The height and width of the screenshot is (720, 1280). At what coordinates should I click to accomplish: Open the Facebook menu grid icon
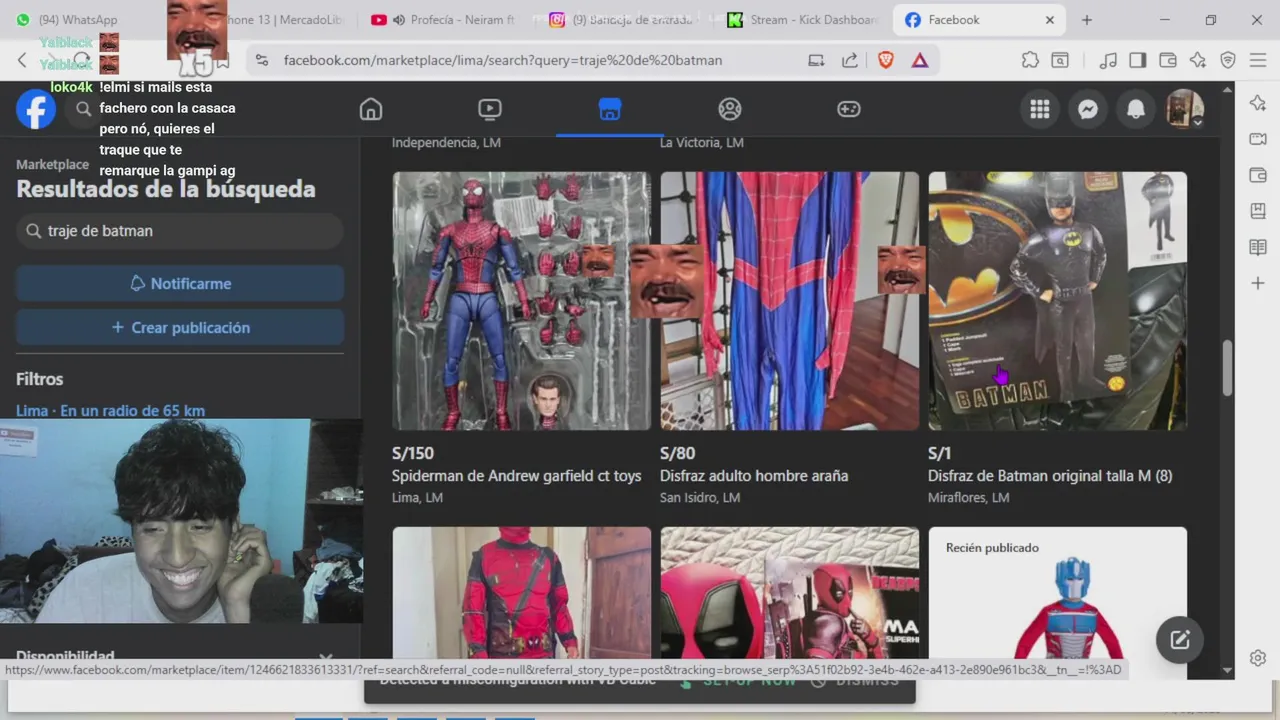point(1040,109)
